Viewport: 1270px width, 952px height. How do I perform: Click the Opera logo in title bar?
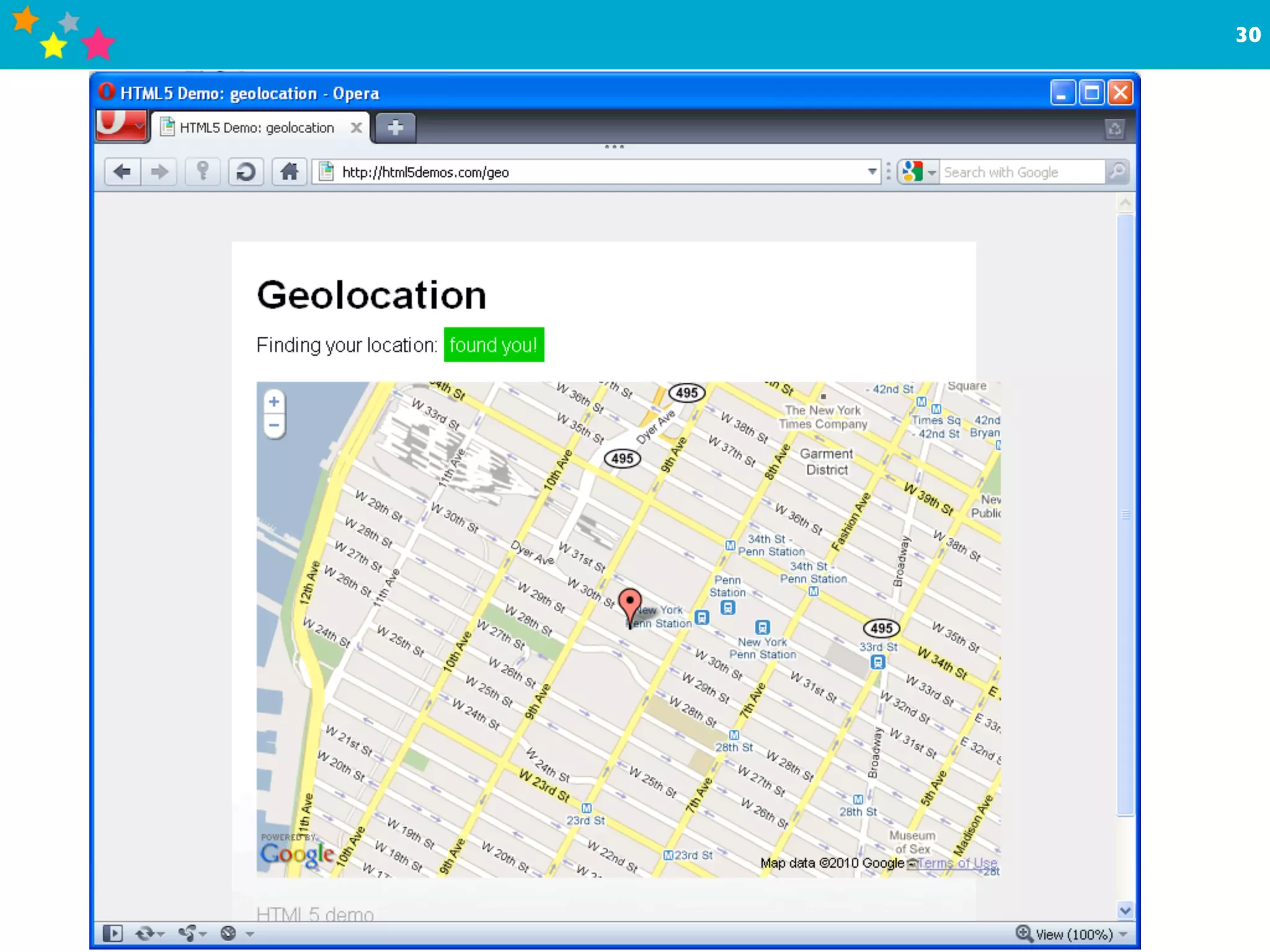point(106,92)
